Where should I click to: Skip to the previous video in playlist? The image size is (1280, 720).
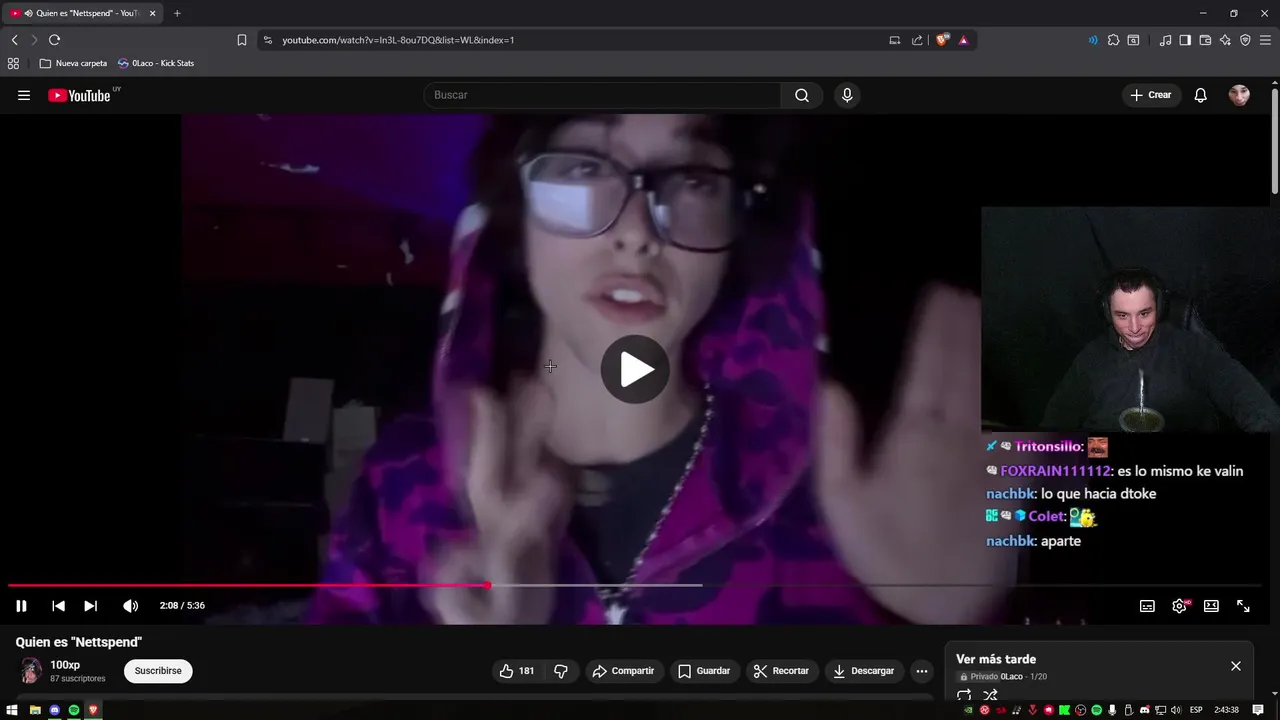coord(58,606)
